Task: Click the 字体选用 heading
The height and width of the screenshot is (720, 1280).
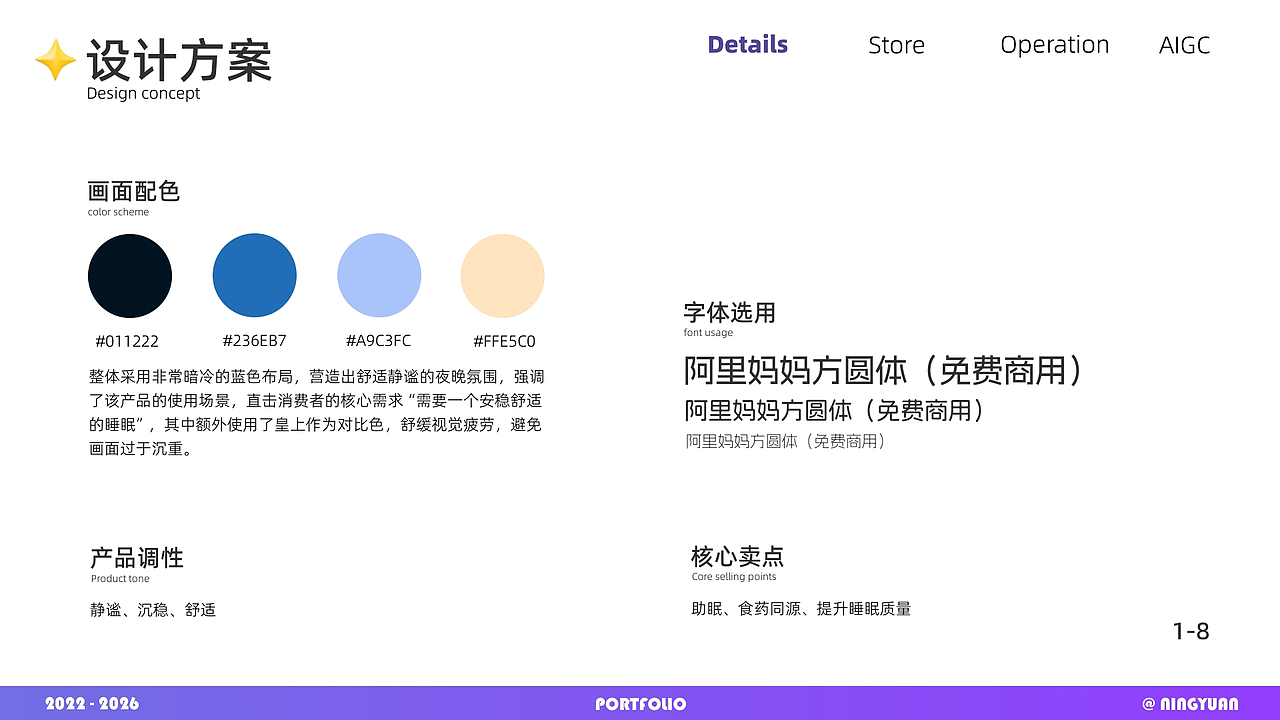Action: pyautogui.click(x=730, y=312)
